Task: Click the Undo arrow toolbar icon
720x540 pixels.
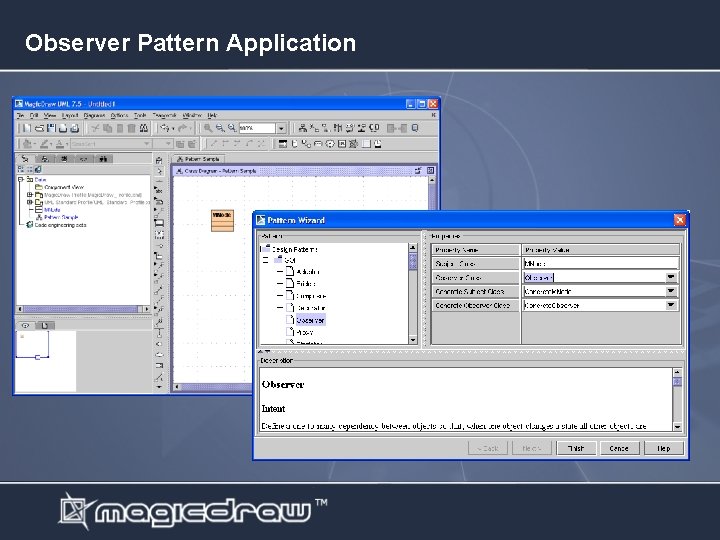Action: tap(165, 128)
